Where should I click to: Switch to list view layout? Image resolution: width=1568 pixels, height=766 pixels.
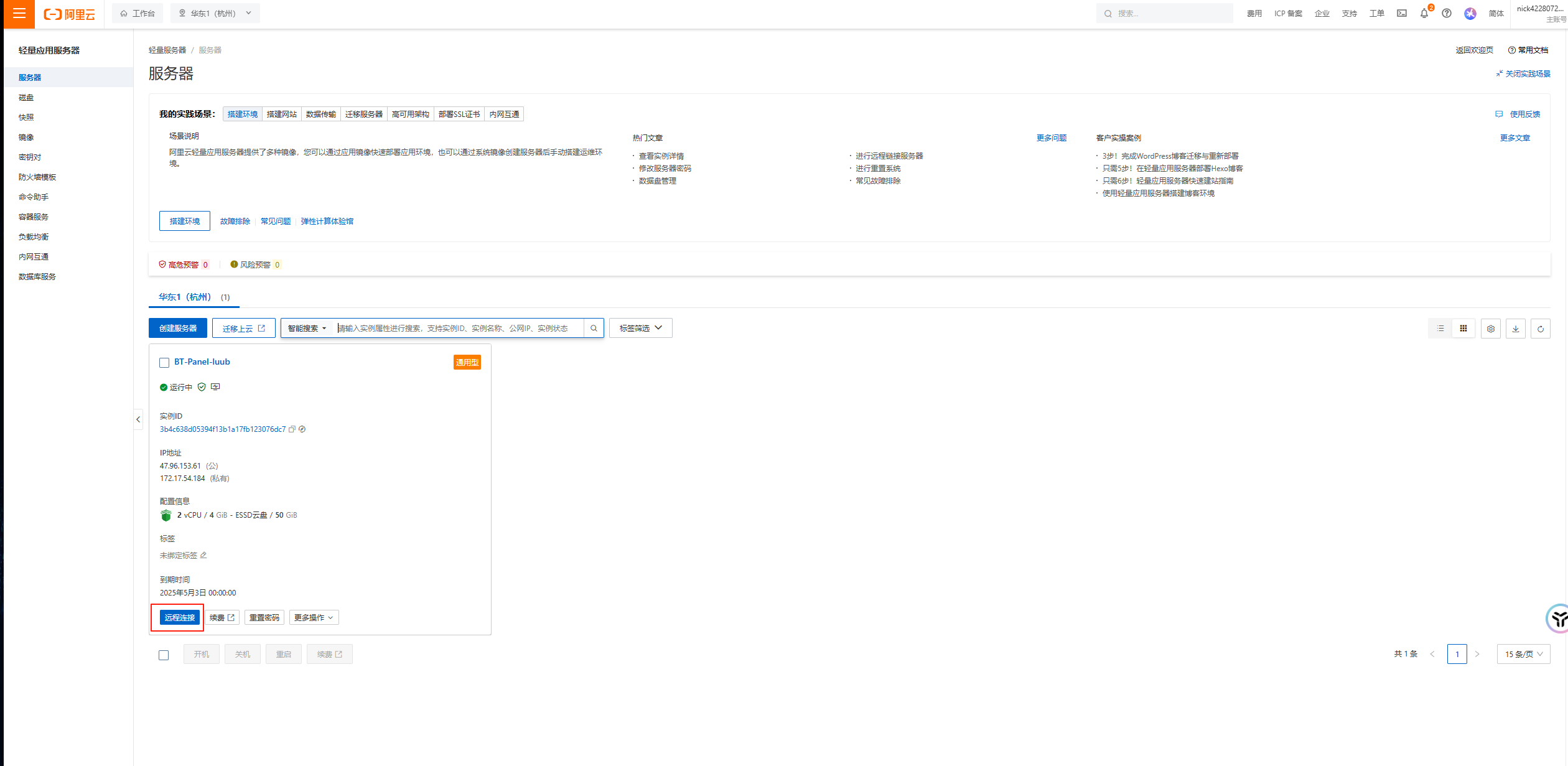click(x=1440, y=329)
